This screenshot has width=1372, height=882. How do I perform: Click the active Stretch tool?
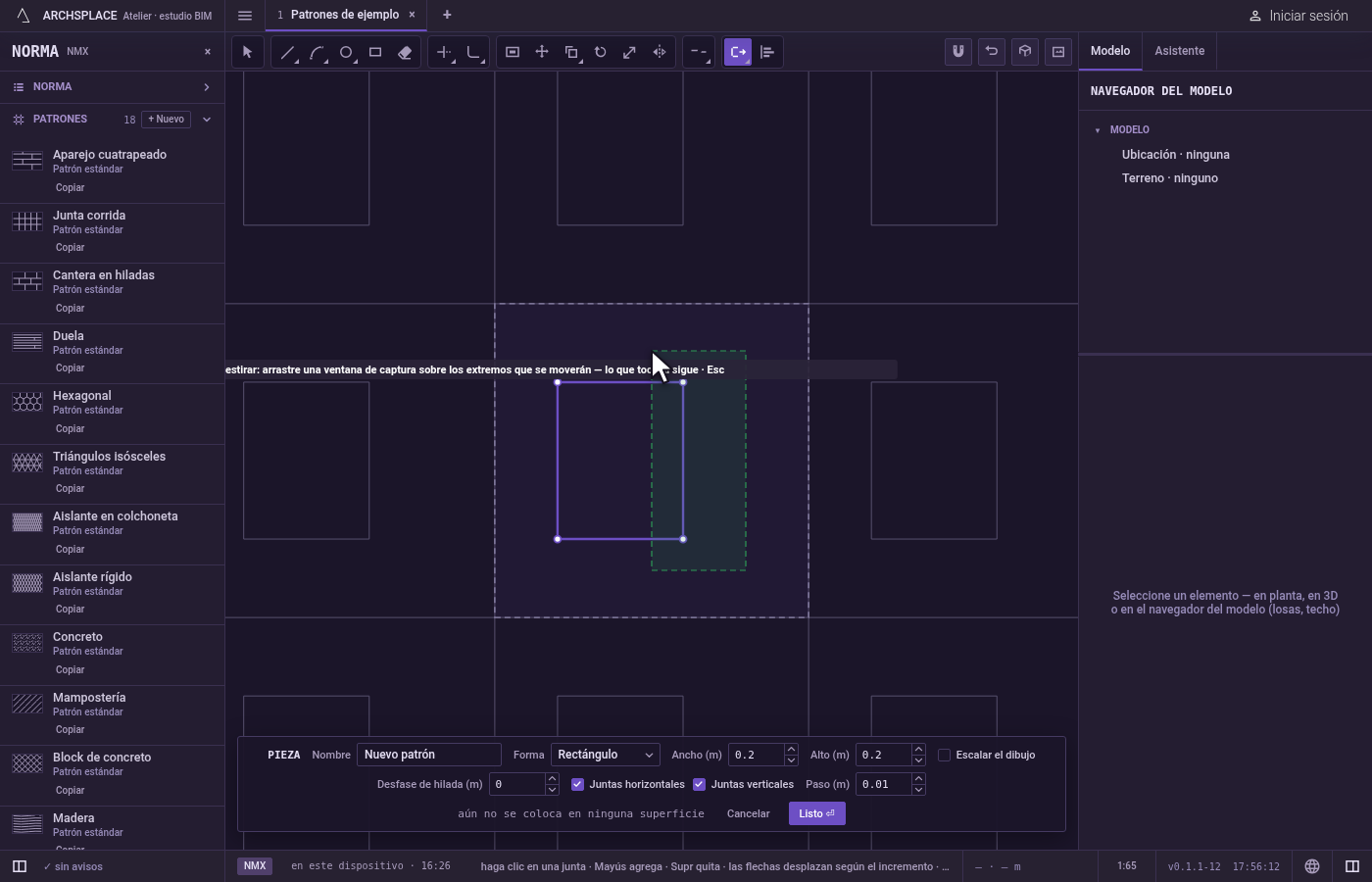point(738,52)
